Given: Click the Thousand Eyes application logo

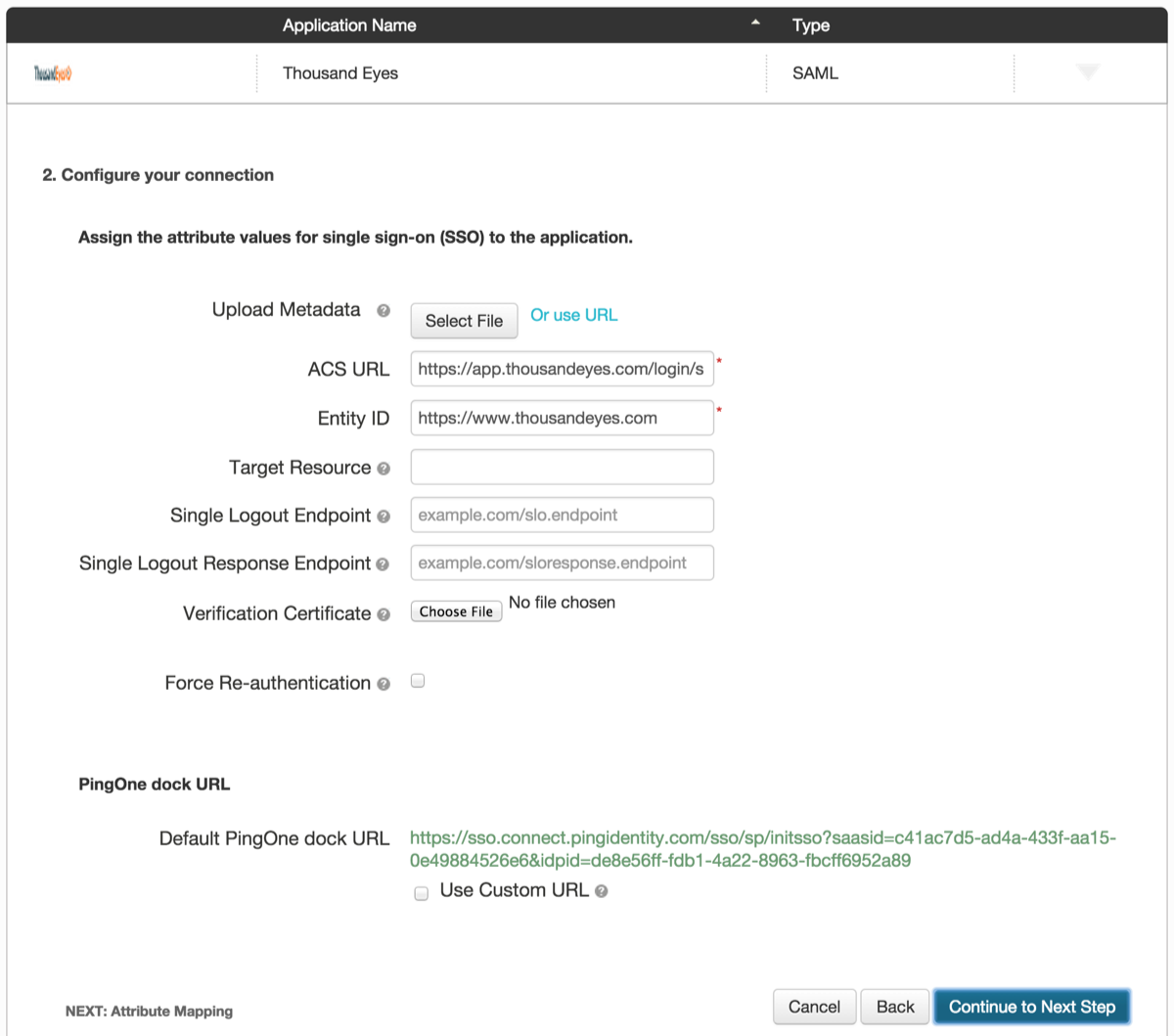Looking at the screenshot, I should click(x=53, y=73).
